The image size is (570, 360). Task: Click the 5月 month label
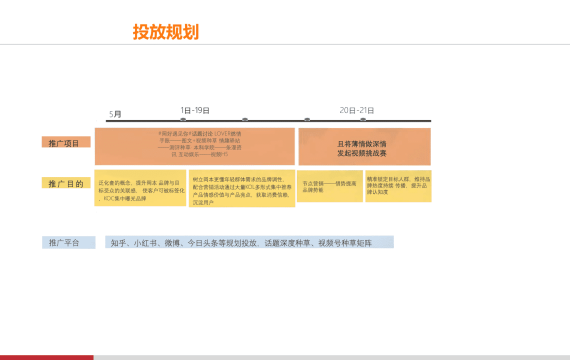(x=115, y=114)
